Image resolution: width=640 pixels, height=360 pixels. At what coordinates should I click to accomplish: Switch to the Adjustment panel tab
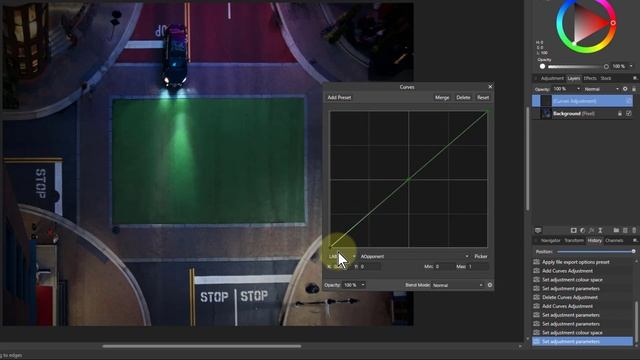click(x=552, y=78)
